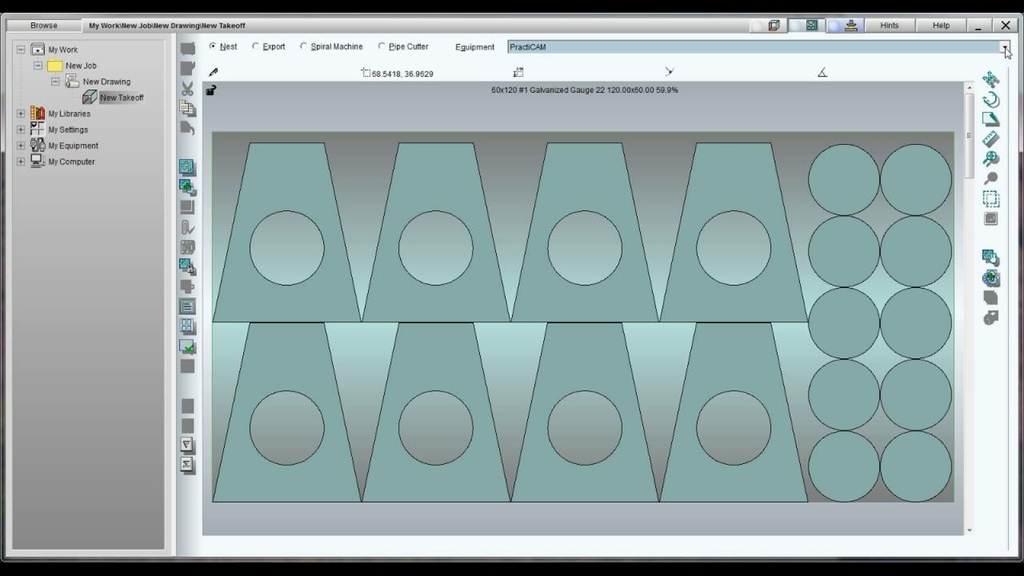
Task: Click the dashed Selection box tool
Action: (991, 198)
